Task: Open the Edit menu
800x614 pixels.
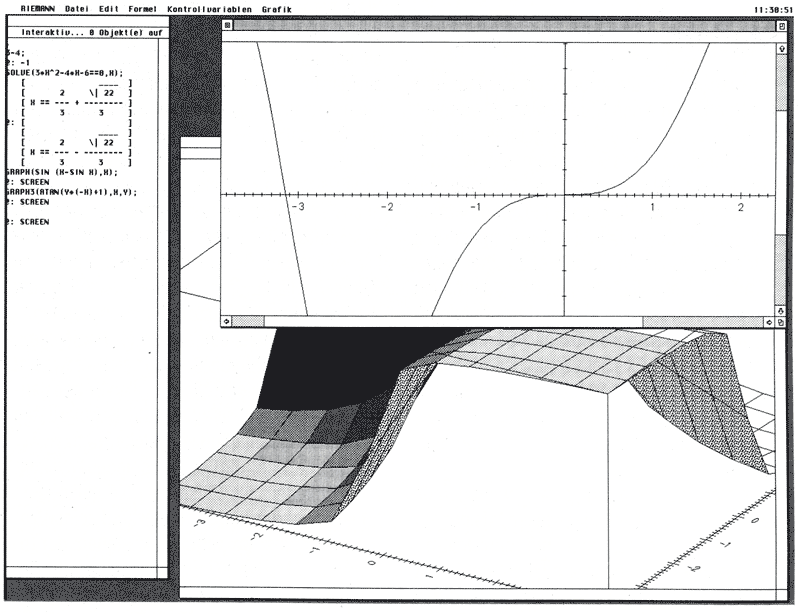Action: pos(109,8)
